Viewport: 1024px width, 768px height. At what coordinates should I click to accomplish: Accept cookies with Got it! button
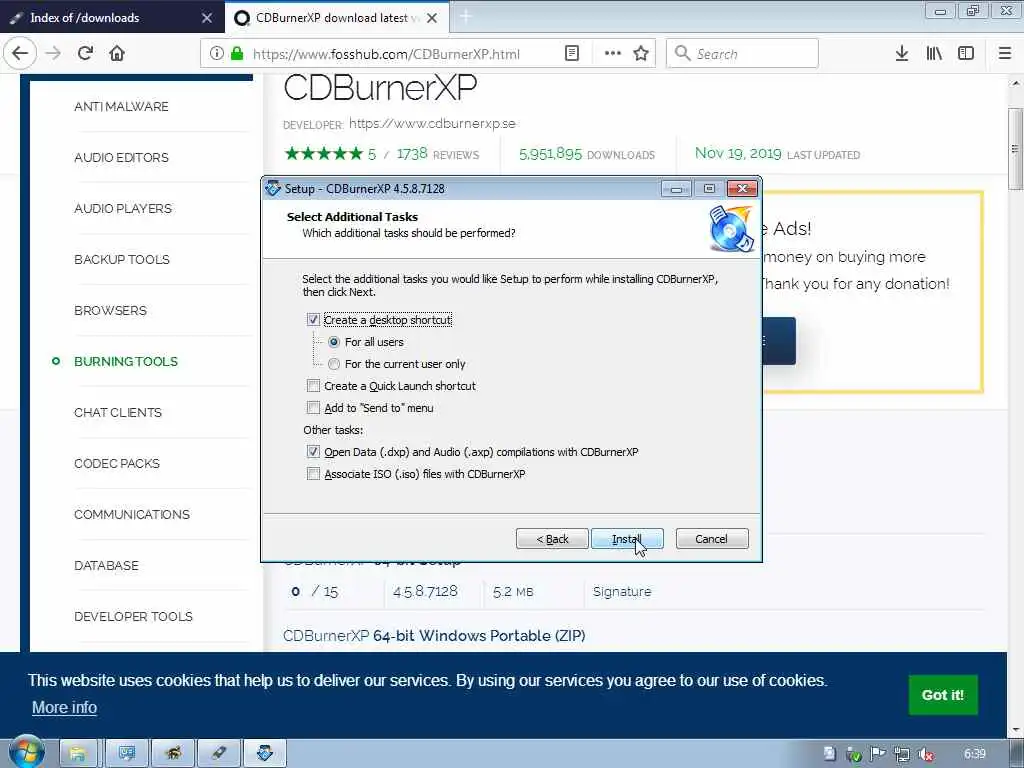coord(942,695)
